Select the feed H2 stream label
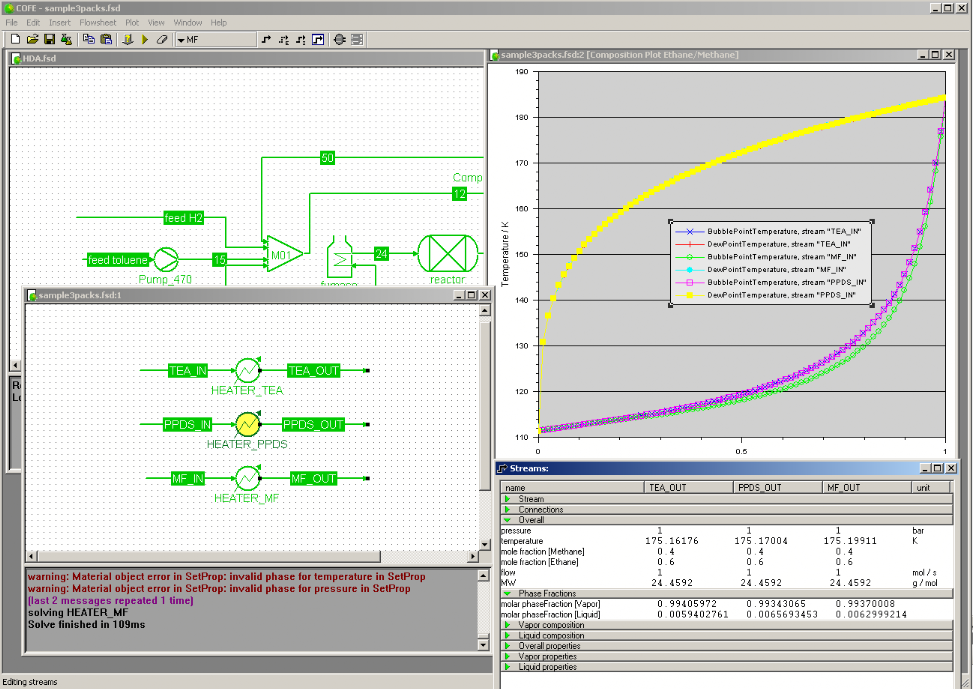Image resolution: width=973 pixels, height=689 pixels. pyautogui.click(x=184, y=218)
